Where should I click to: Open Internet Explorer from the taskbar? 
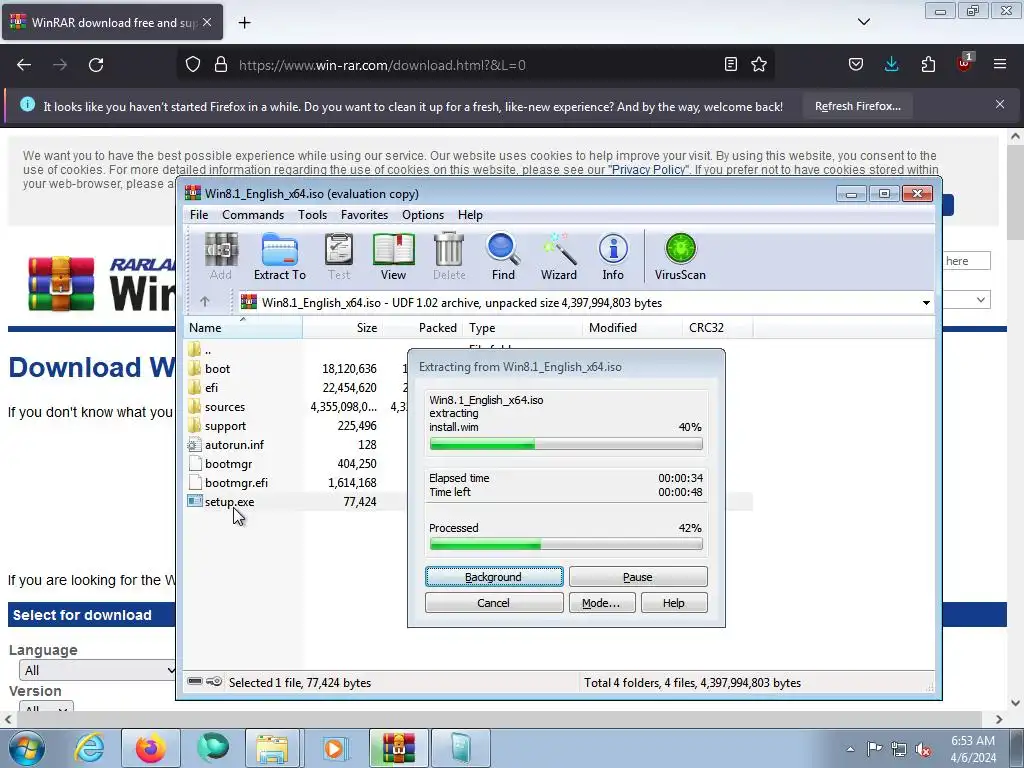pos(90,748)
